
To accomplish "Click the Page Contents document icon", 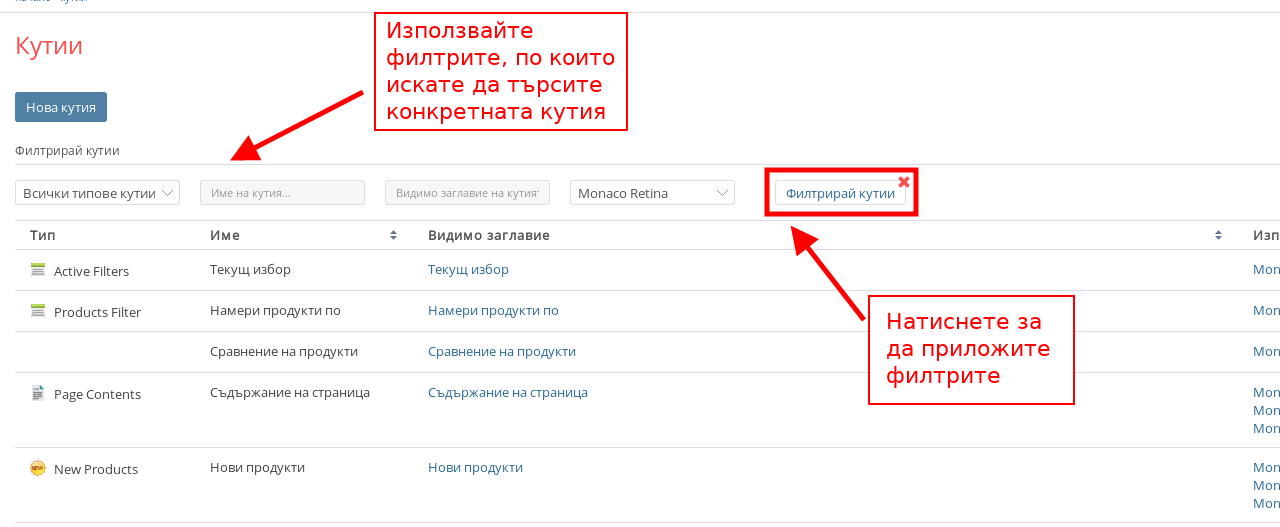I will (38, 393).
